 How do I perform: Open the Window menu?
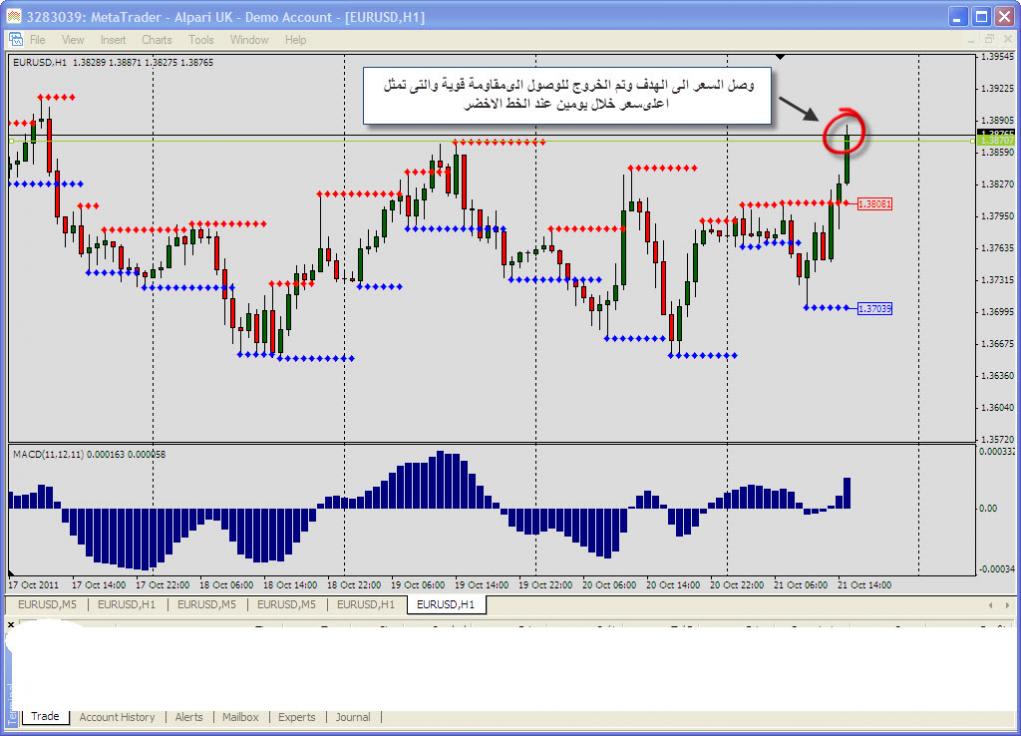click(249, 40)
